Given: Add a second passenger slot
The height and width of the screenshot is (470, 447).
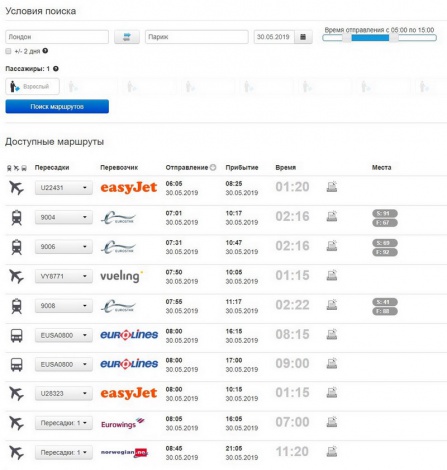Looking at the screenshot, I should click(88, 87).
